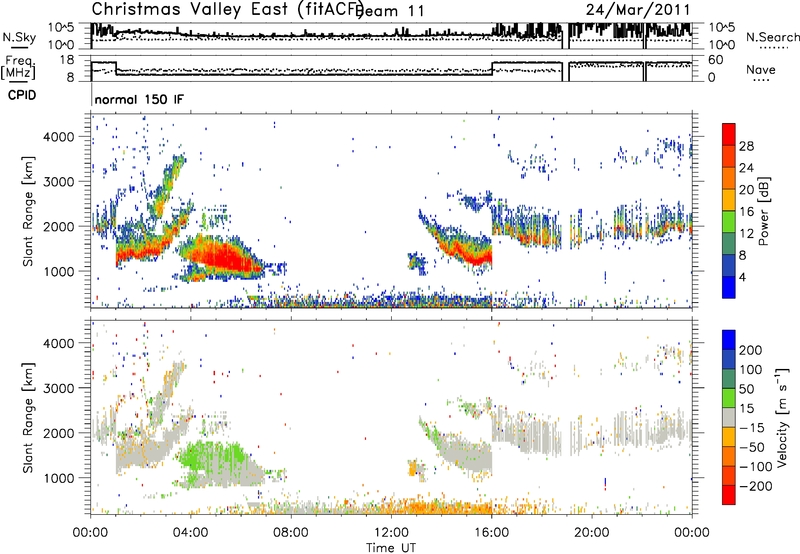Click the '24' power colorbar label

(x=746, y=168)
